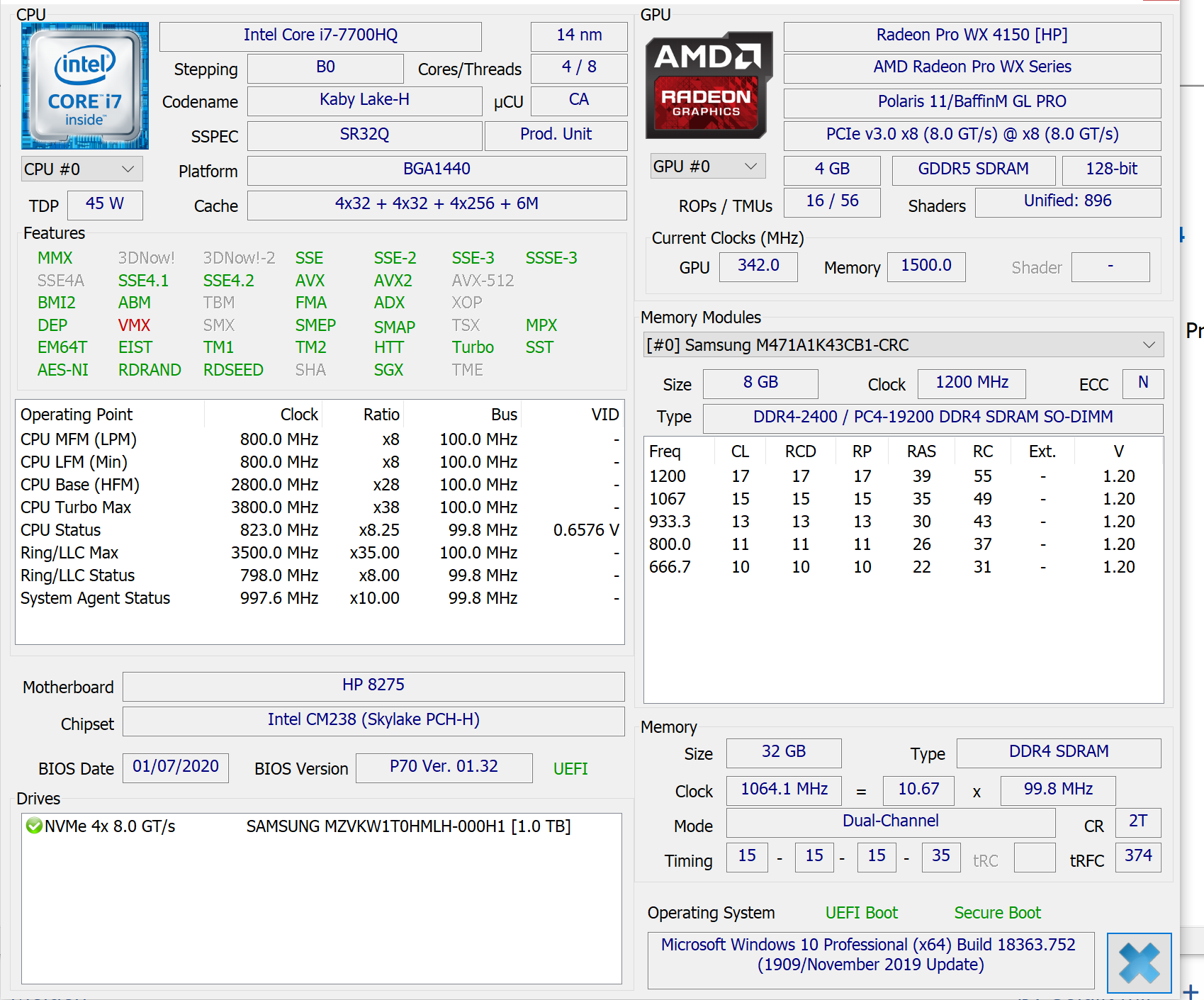
Task: Select the Ring/LLC Max row
Action: (320, 553)
